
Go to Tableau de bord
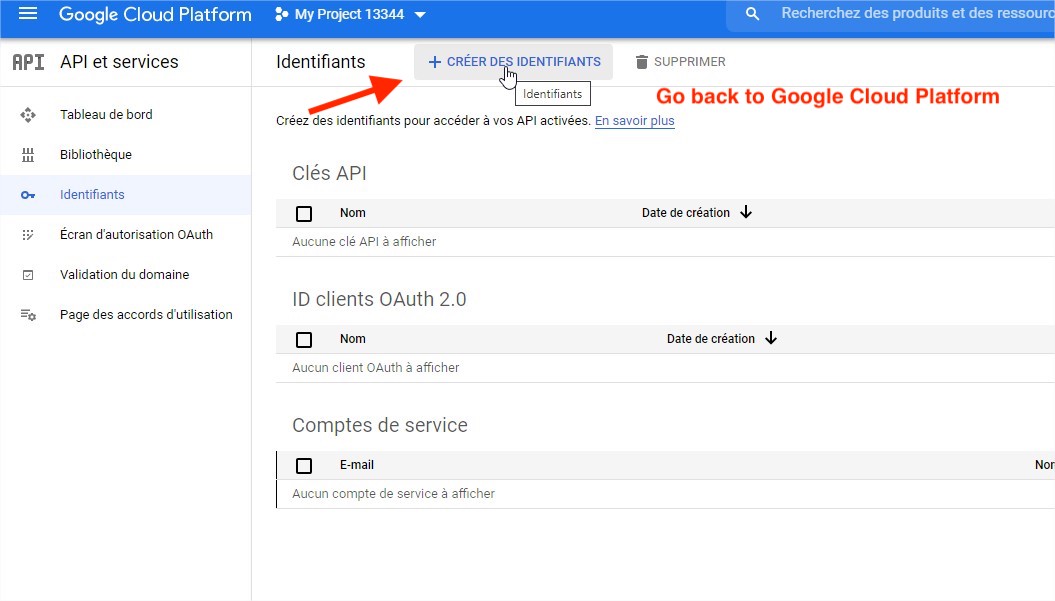coord(106,114)
